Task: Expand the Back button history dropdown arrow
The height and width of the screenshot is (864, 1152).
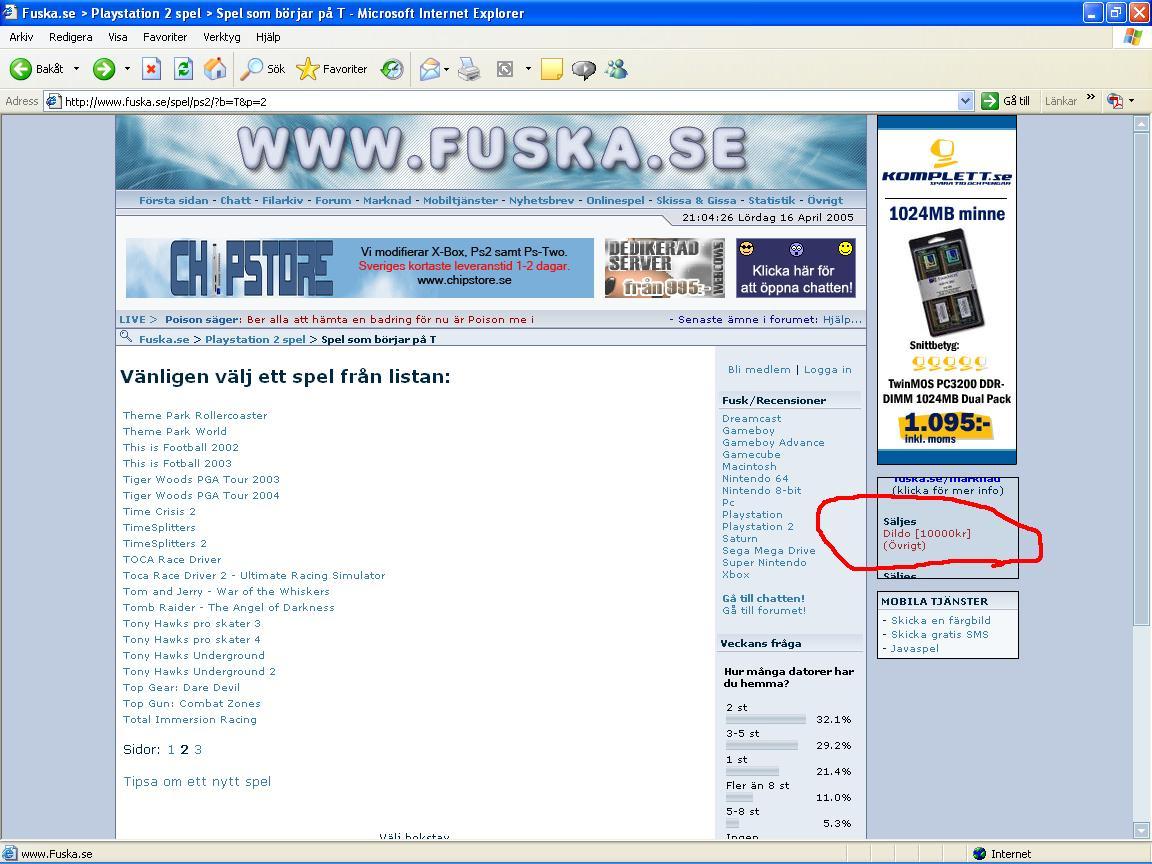Action: pos(76,69)
